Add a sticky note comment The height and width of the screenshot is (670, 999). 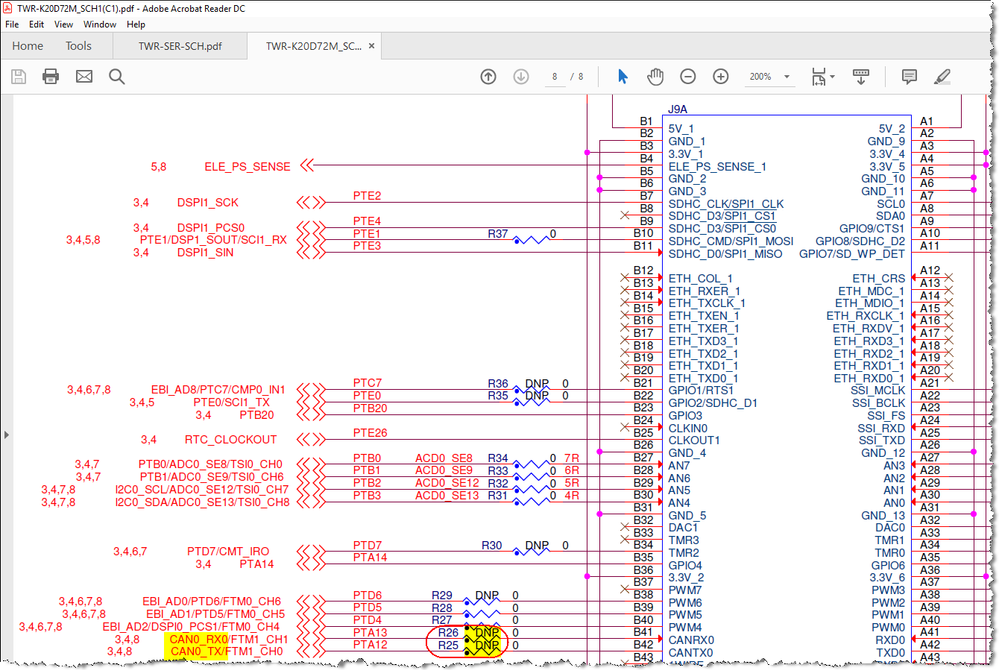[x=908, y=76]
